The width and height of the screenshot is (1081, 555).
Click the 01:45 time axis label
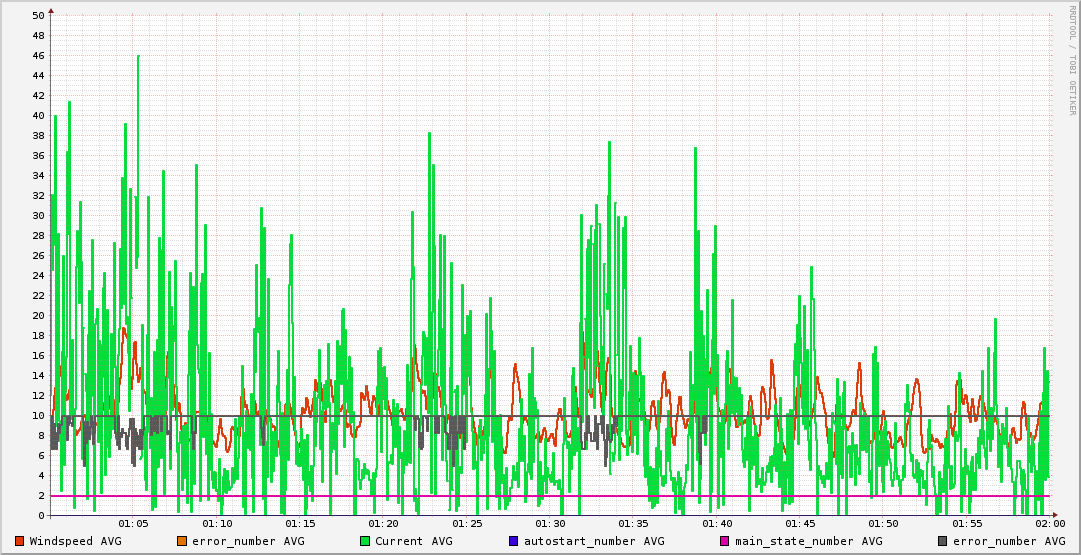pos(800,524)
